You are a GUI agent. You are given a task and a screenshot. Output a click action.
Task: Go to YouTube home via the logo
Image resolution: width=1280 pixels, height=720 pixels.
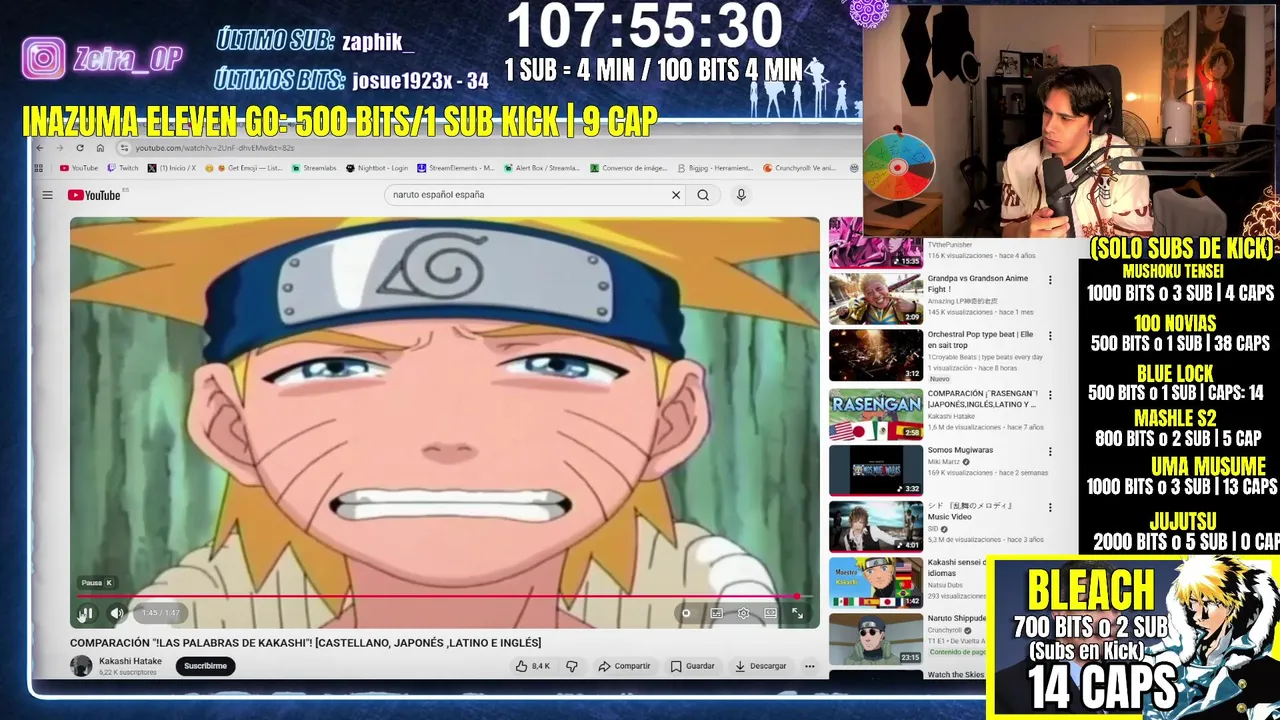click(95, 195)
